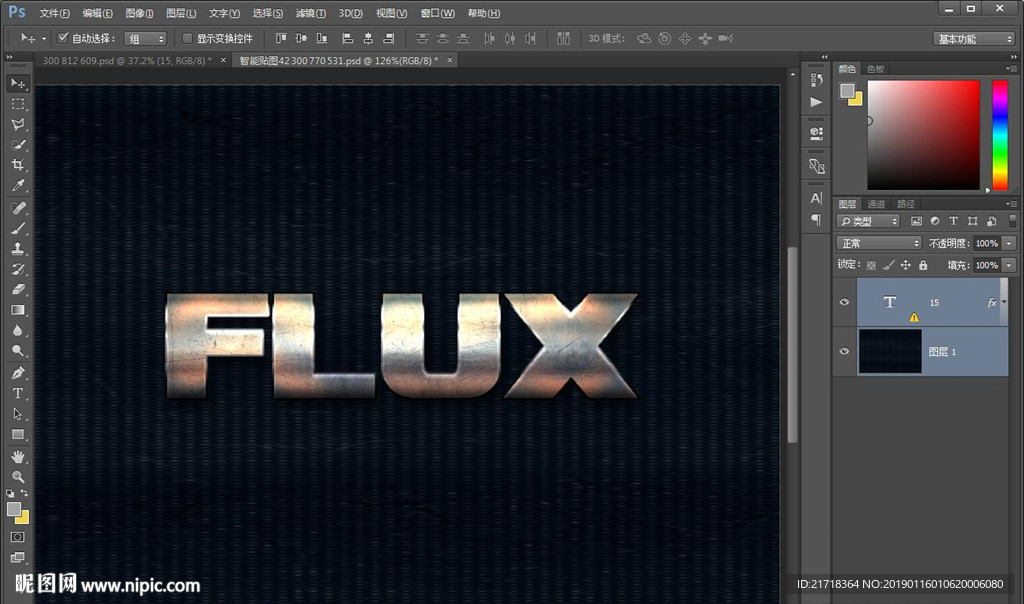Expand the opacity 不透明度 dropdown arrow
Viewport: 1024px width, 604px height.
(1009, 243)
